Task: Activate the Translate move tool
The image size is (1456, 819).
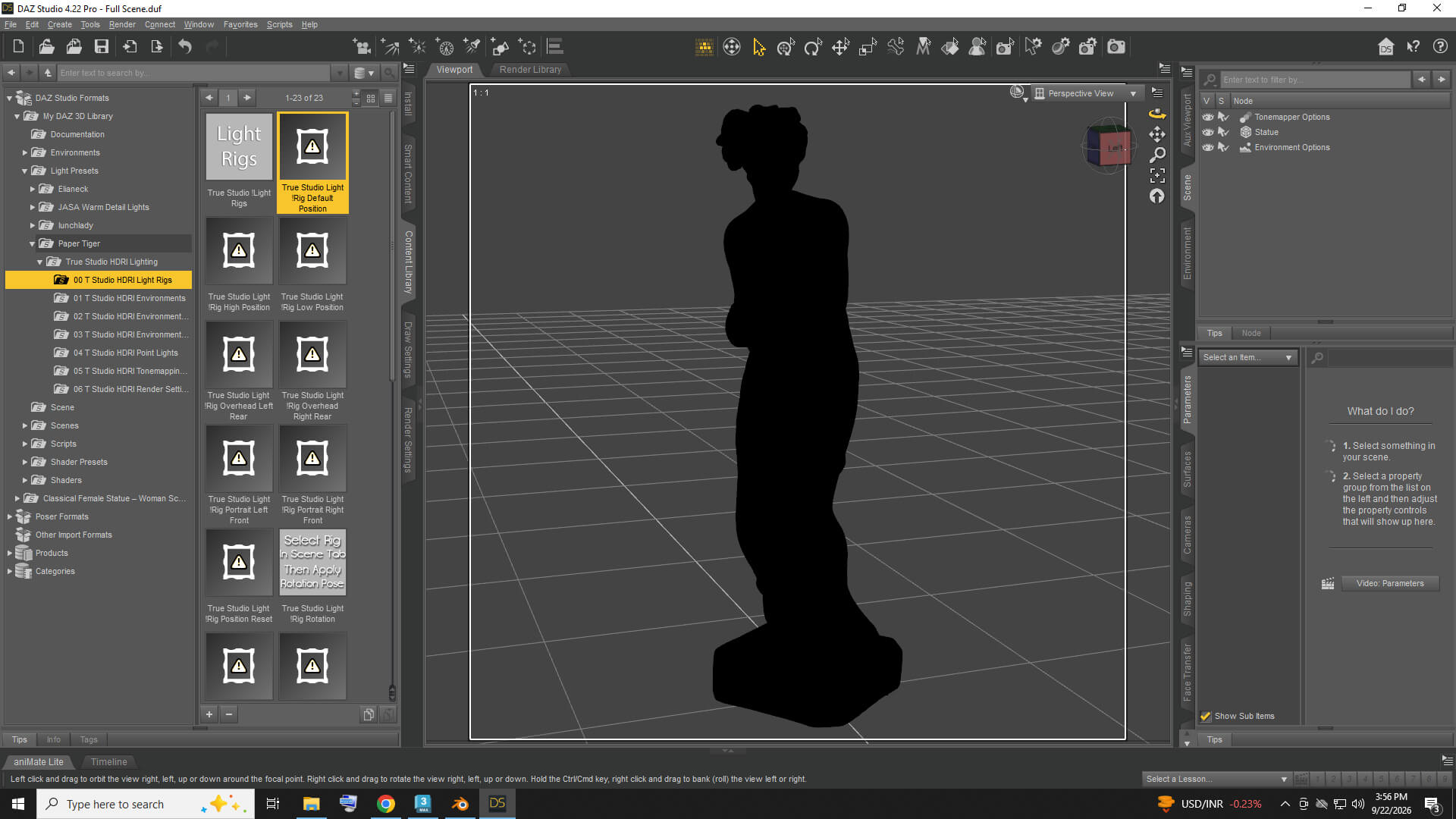Action: click(x=840, y=47)
